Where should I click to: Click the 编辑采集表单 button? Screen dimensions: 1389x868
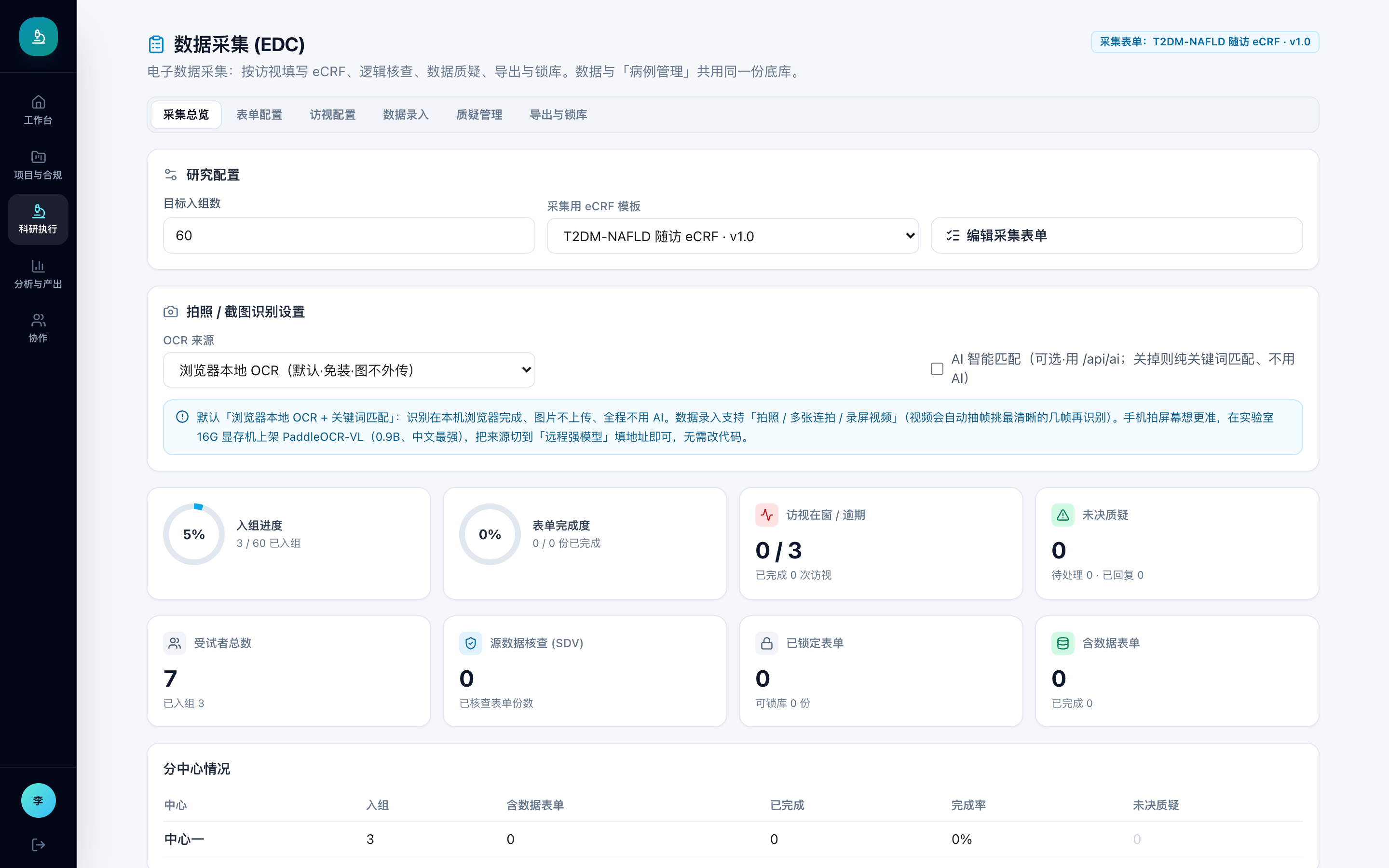(1117, 235)
